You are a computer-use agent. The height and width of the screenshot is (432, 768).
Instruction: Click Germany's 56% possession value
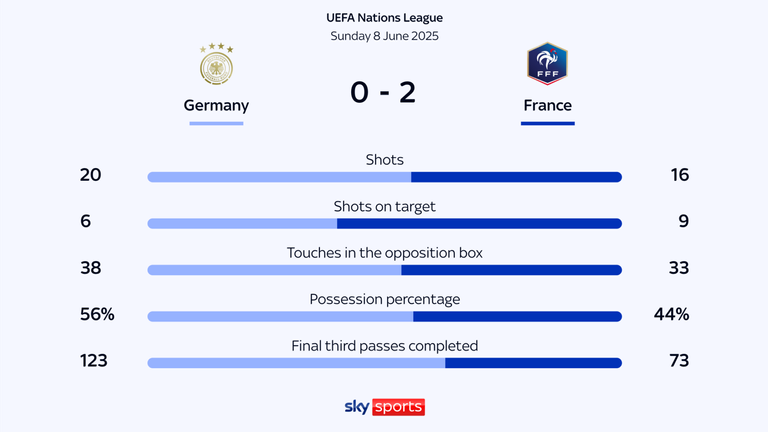[97, 314]
